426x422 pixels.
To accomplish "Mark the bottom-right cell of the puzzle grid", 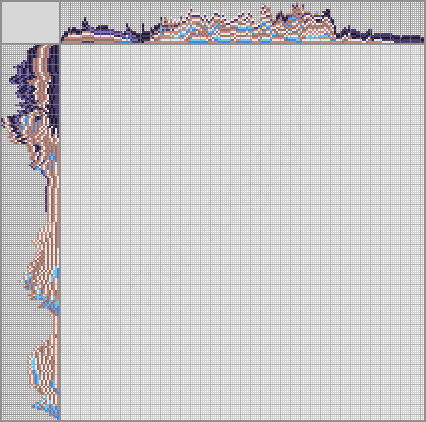I will tap(422, 418).
